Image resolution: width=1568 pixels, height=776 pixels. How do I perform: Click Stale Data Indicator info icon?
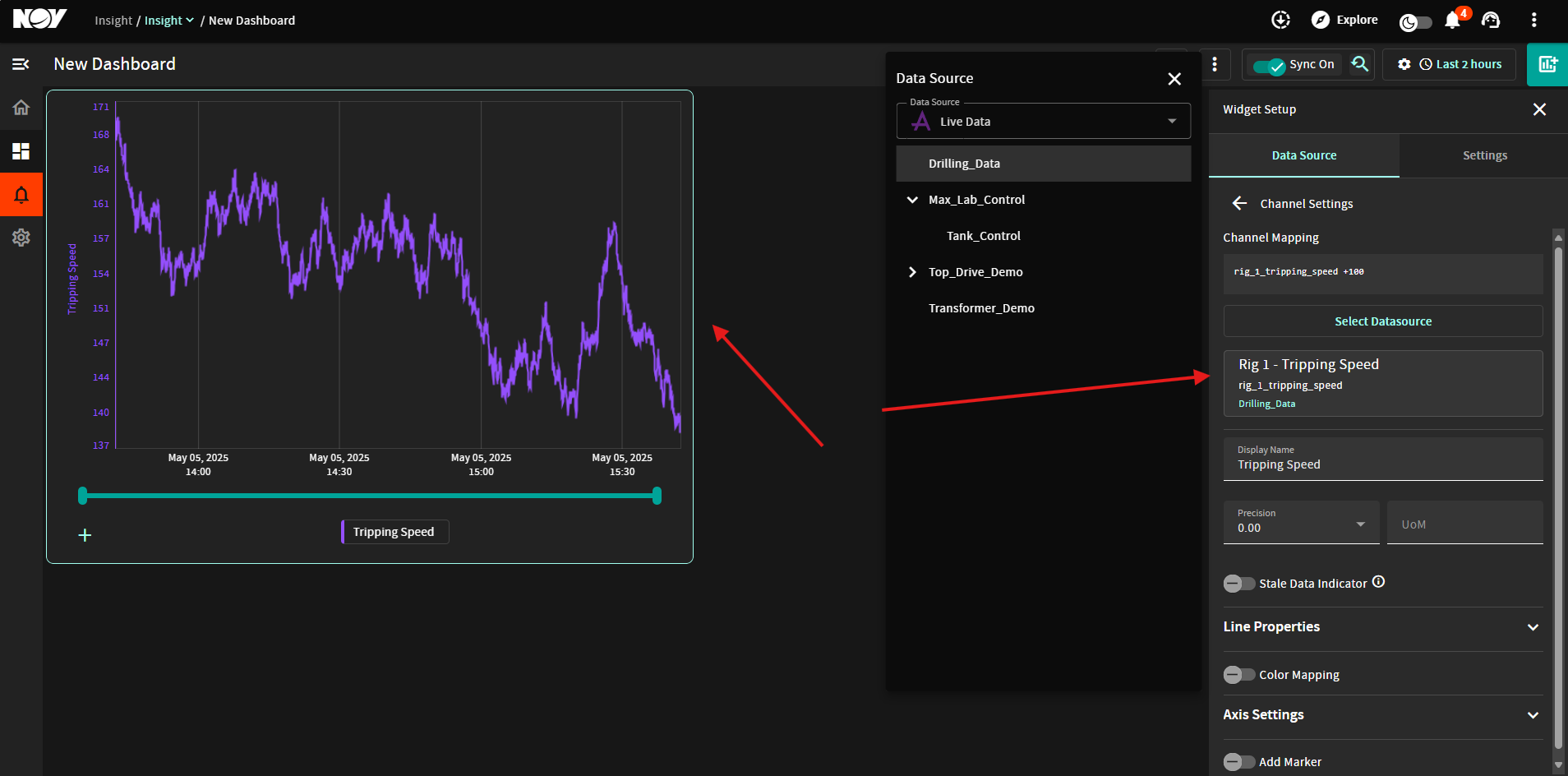[x=1379, y=582]
